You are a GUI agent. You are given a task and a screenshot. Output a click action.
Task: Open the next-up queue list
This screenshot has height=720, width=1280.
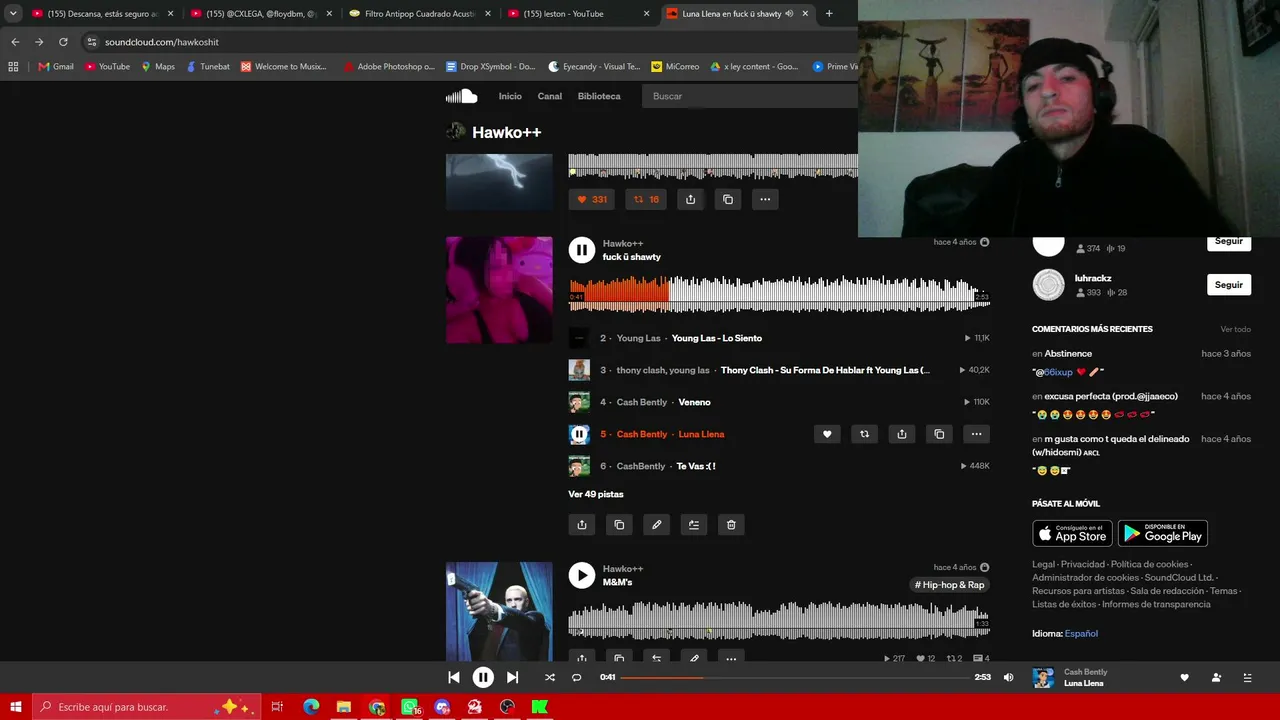(1247, 677)
